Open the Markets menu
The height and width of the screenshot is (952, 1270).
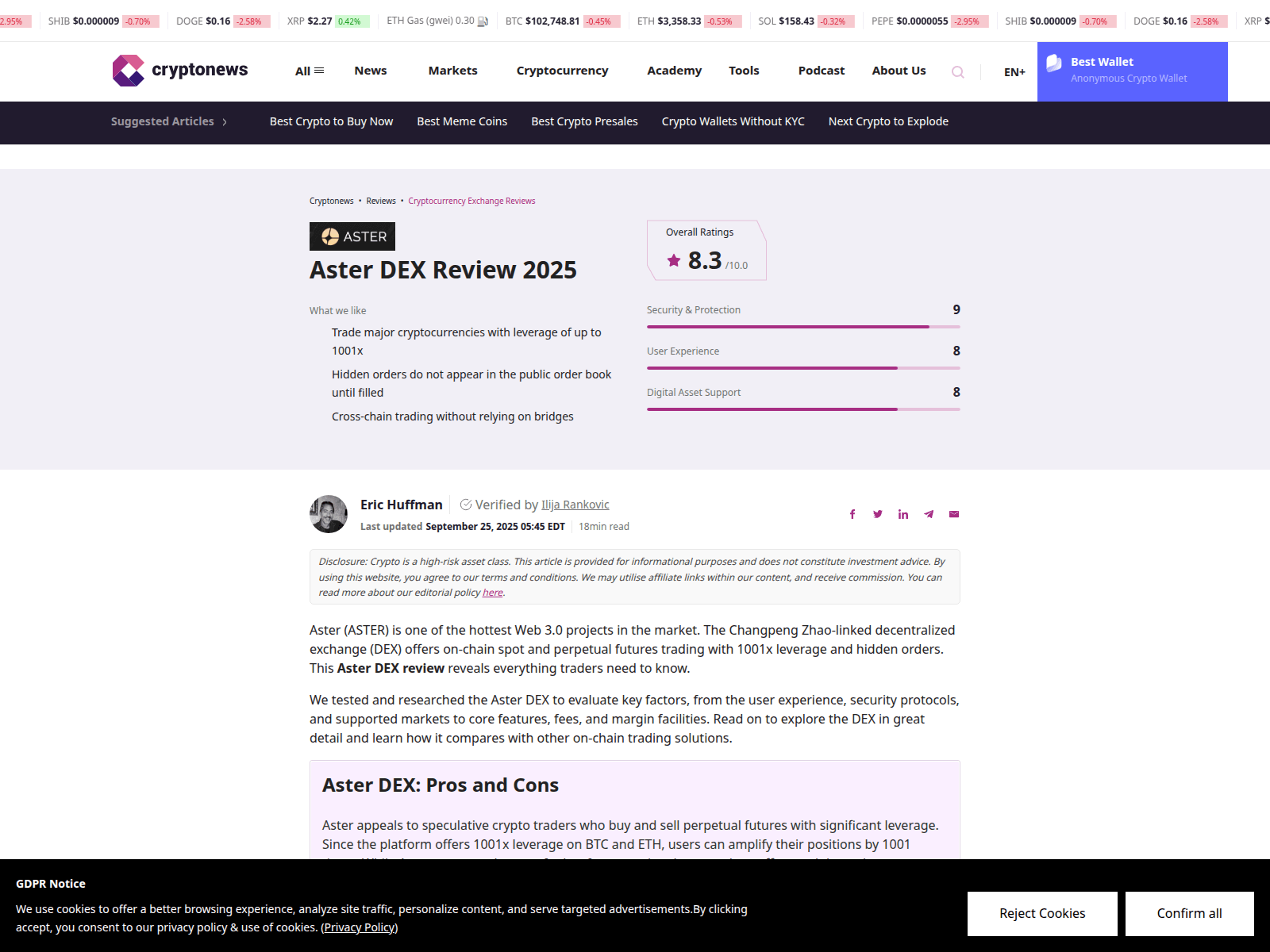pos(453,71)
